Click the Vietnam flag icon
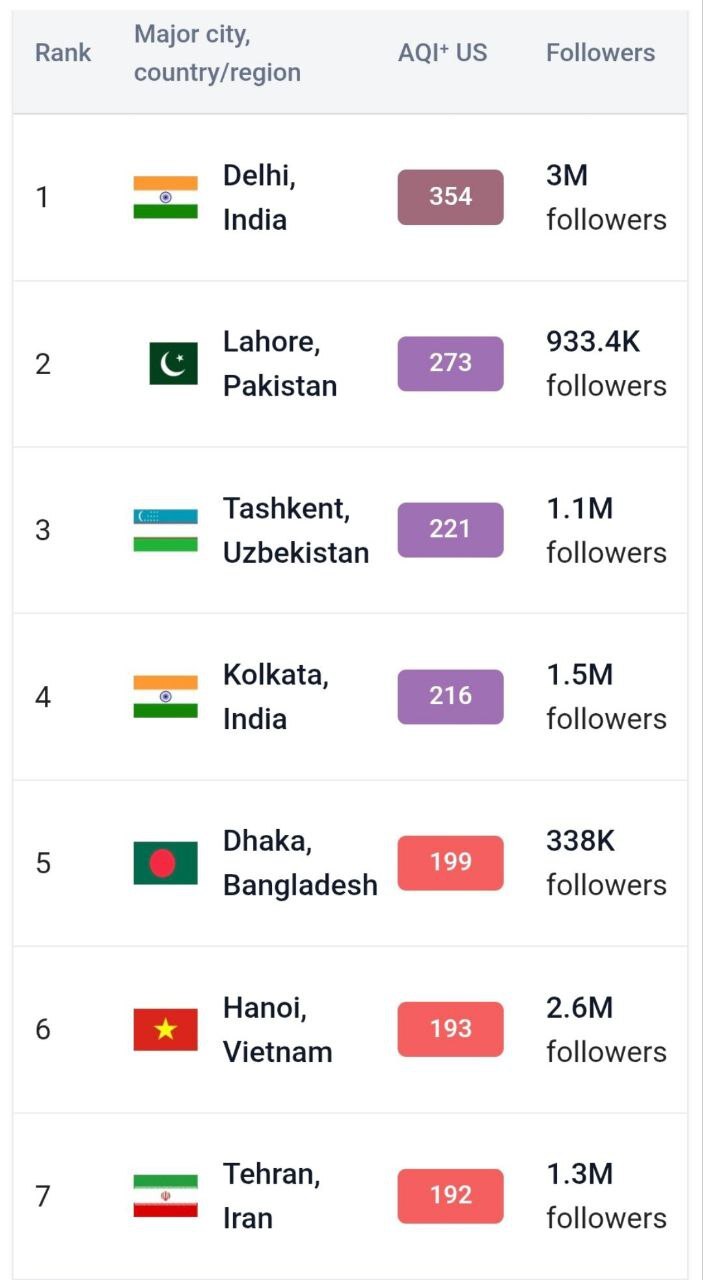The image size is (703, 1280). (166, 1030)
